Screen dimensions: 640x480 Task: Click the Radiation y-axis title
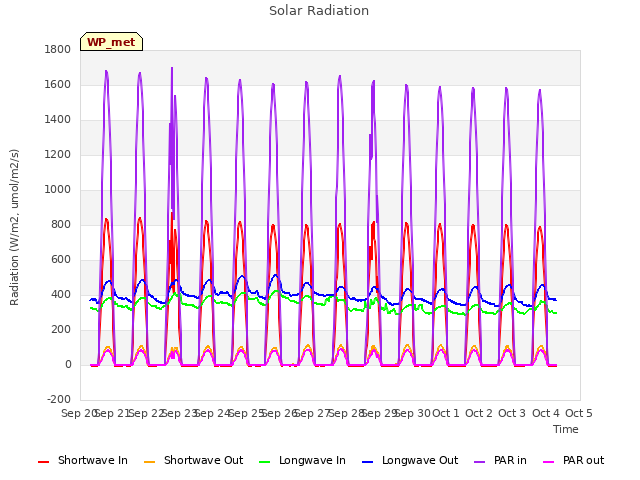[x=14, y=227]
